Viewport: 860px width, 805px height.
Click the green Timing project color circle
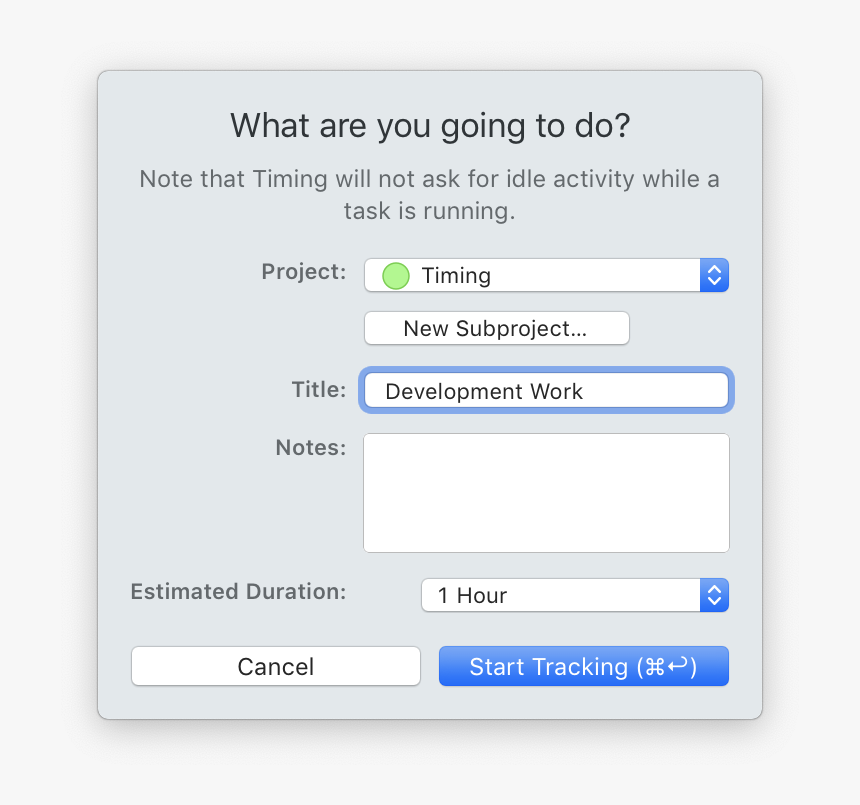pyautogui.click(x=396, y=276)
